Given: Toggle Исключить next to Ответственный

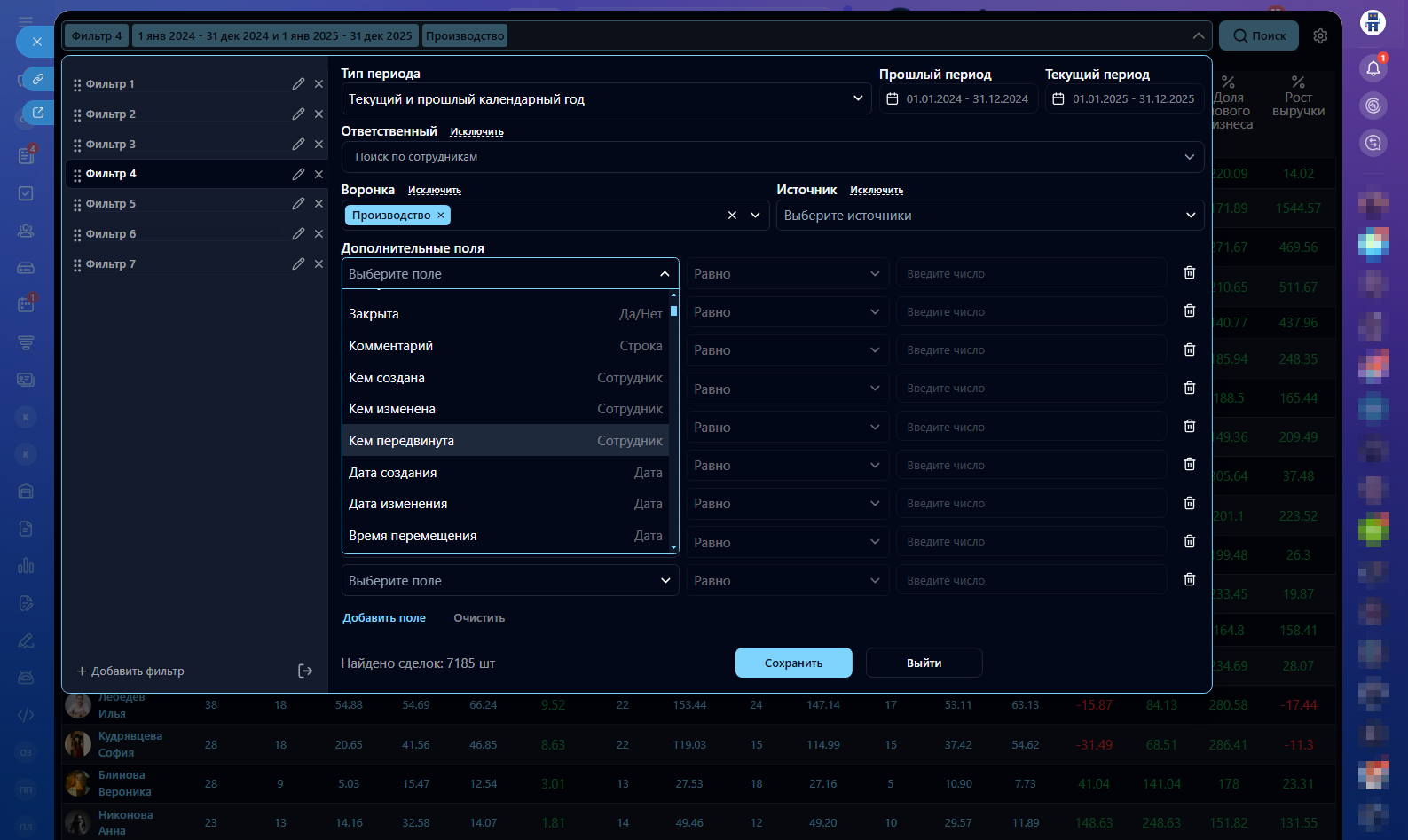Looking at the screenshot, I should tap(476, 132).
